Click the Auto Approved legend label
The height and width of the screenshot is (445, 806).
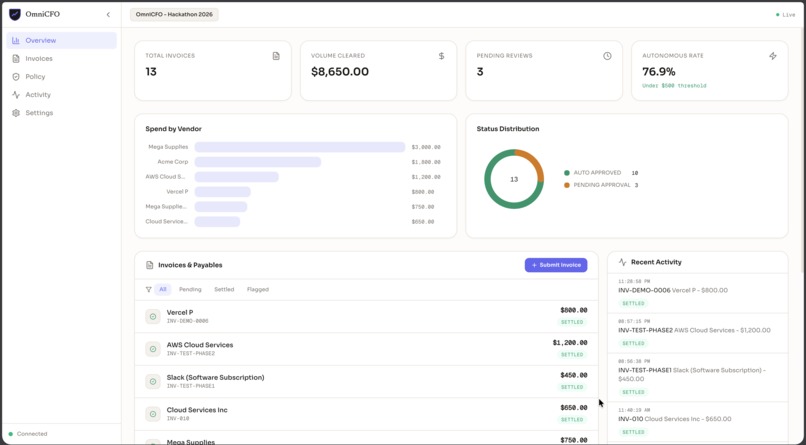tap(597, 173)
